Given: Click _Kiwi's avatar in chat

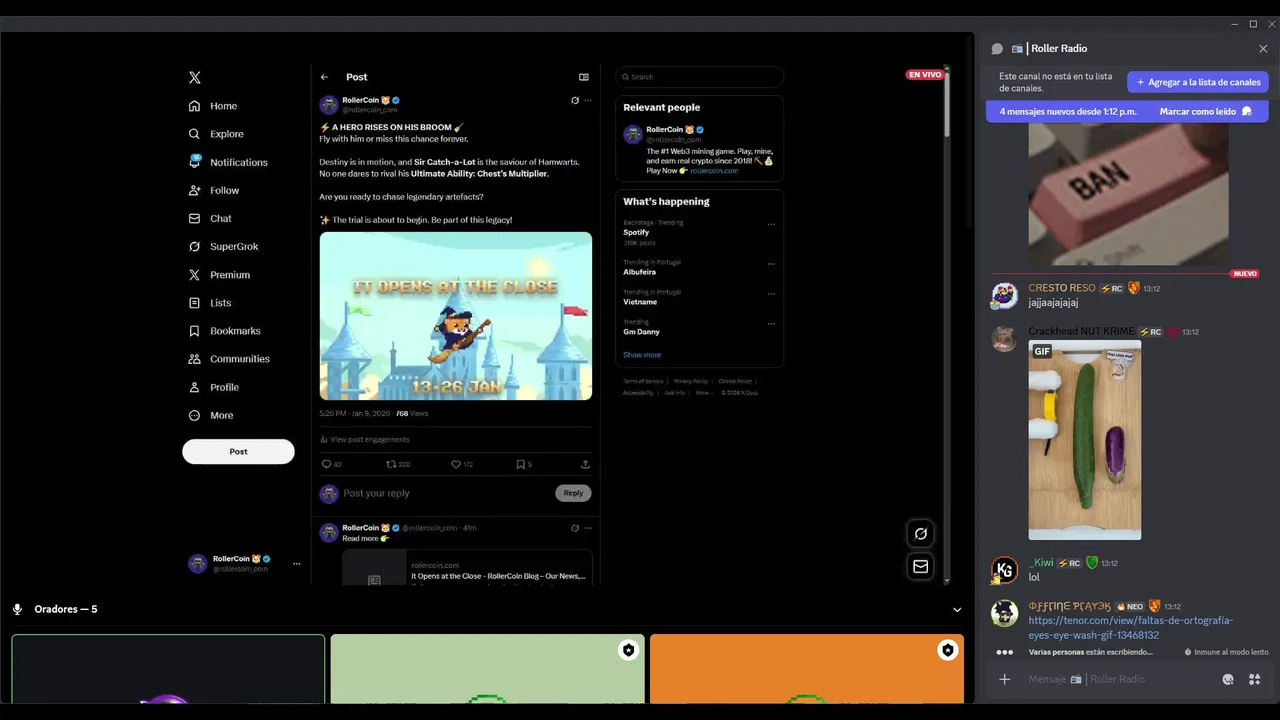Looking at the screenshot, I should click(x=1004, y=570).
